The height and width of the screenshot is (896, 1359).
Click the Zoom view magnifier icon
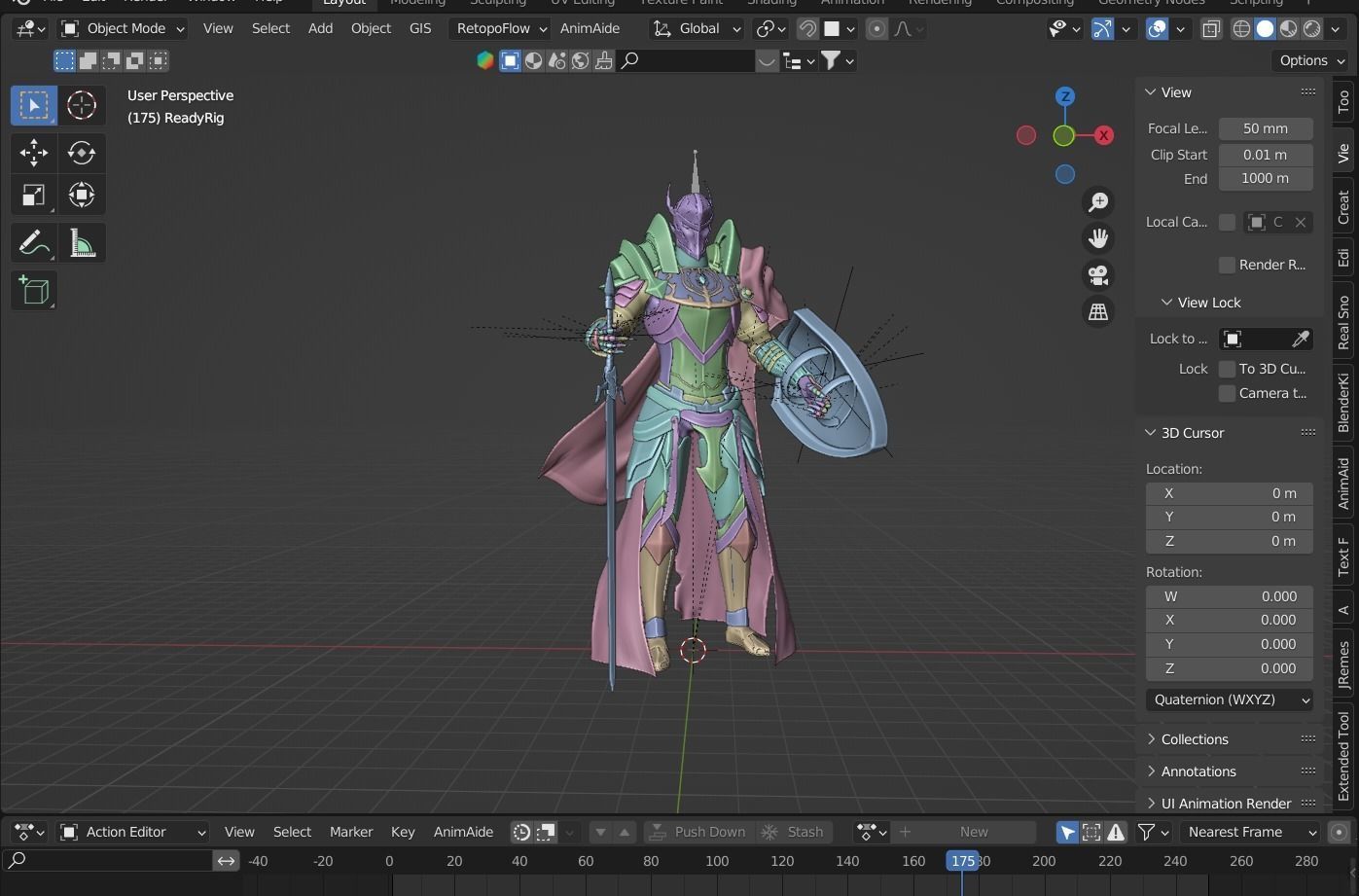1098,201
